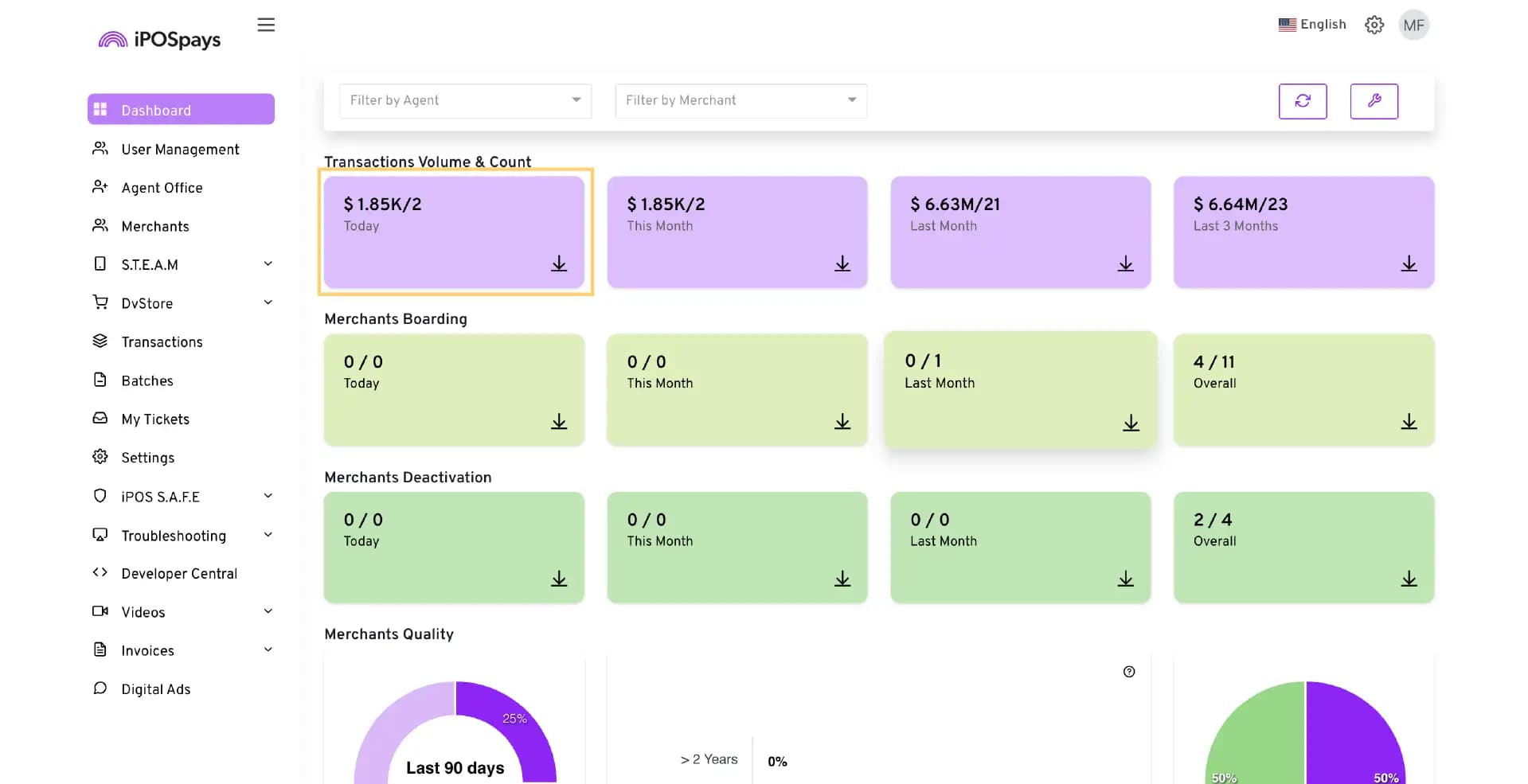The height and width of the screenshot is (784, 1528).
Task: Expand the Troubleshooting sidebar section
Action: click(268, 535)
